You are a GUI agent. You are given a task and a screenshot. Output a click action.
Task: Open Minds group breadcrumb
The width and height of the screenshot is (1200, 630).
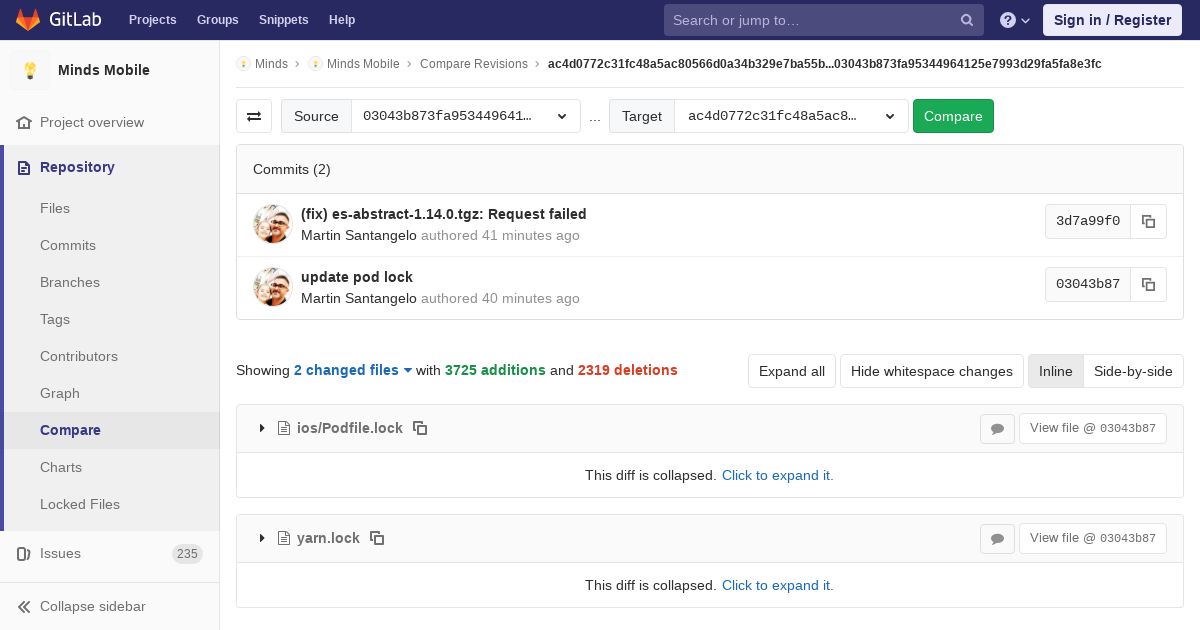point(271,64)
